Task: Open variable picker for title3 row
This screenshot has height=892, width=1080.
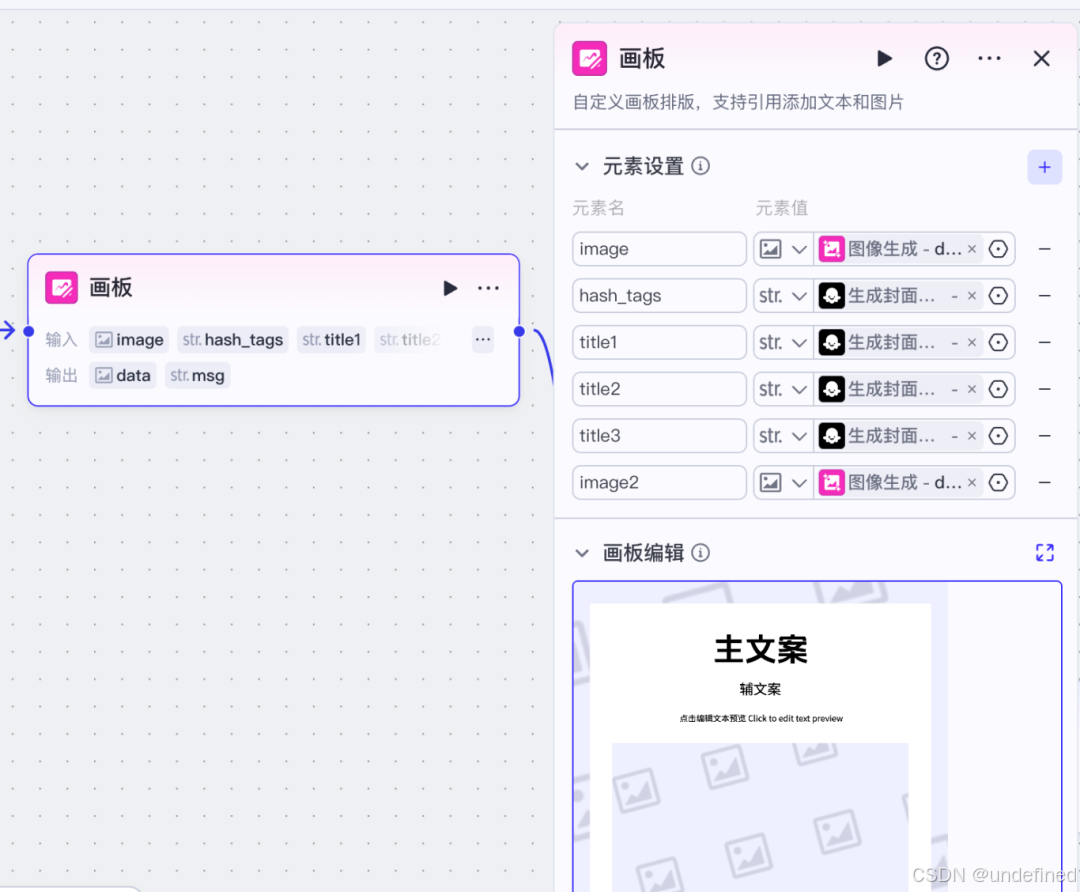Action: [998, 436]
